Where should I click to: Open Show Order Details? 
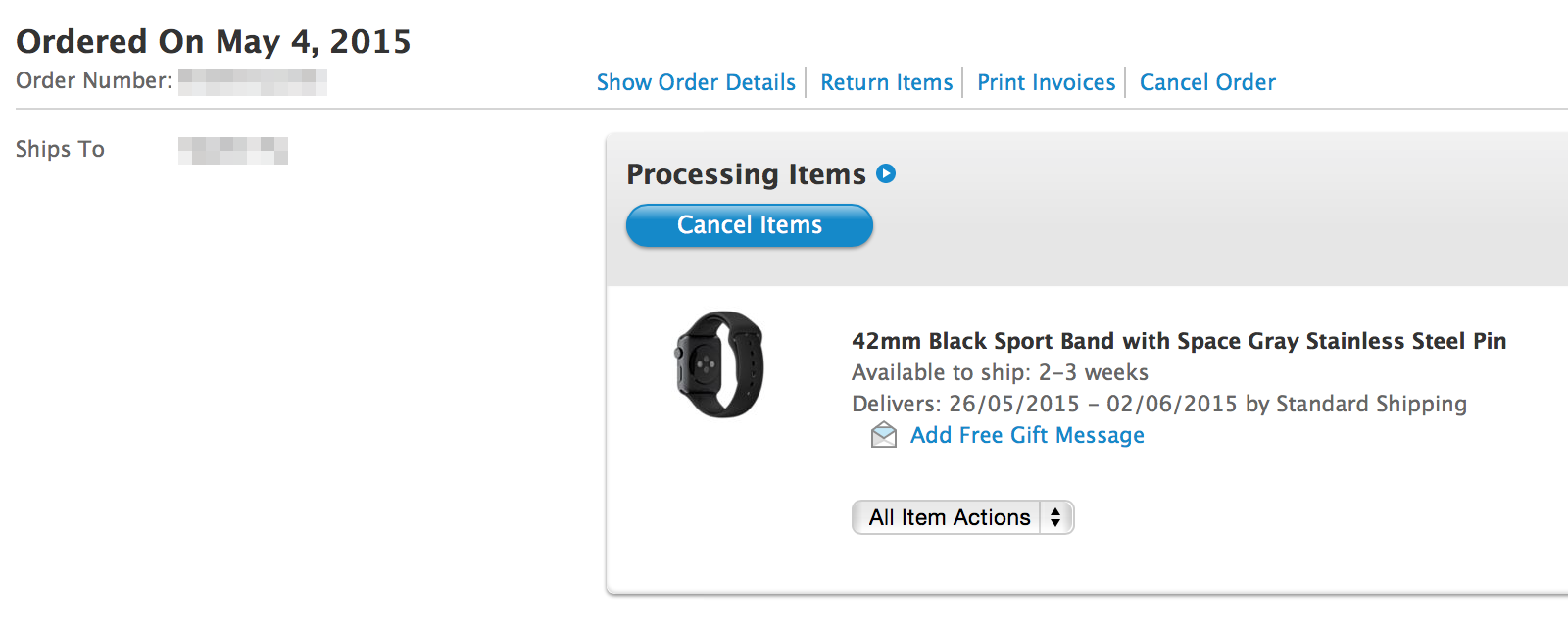(696, 82)
